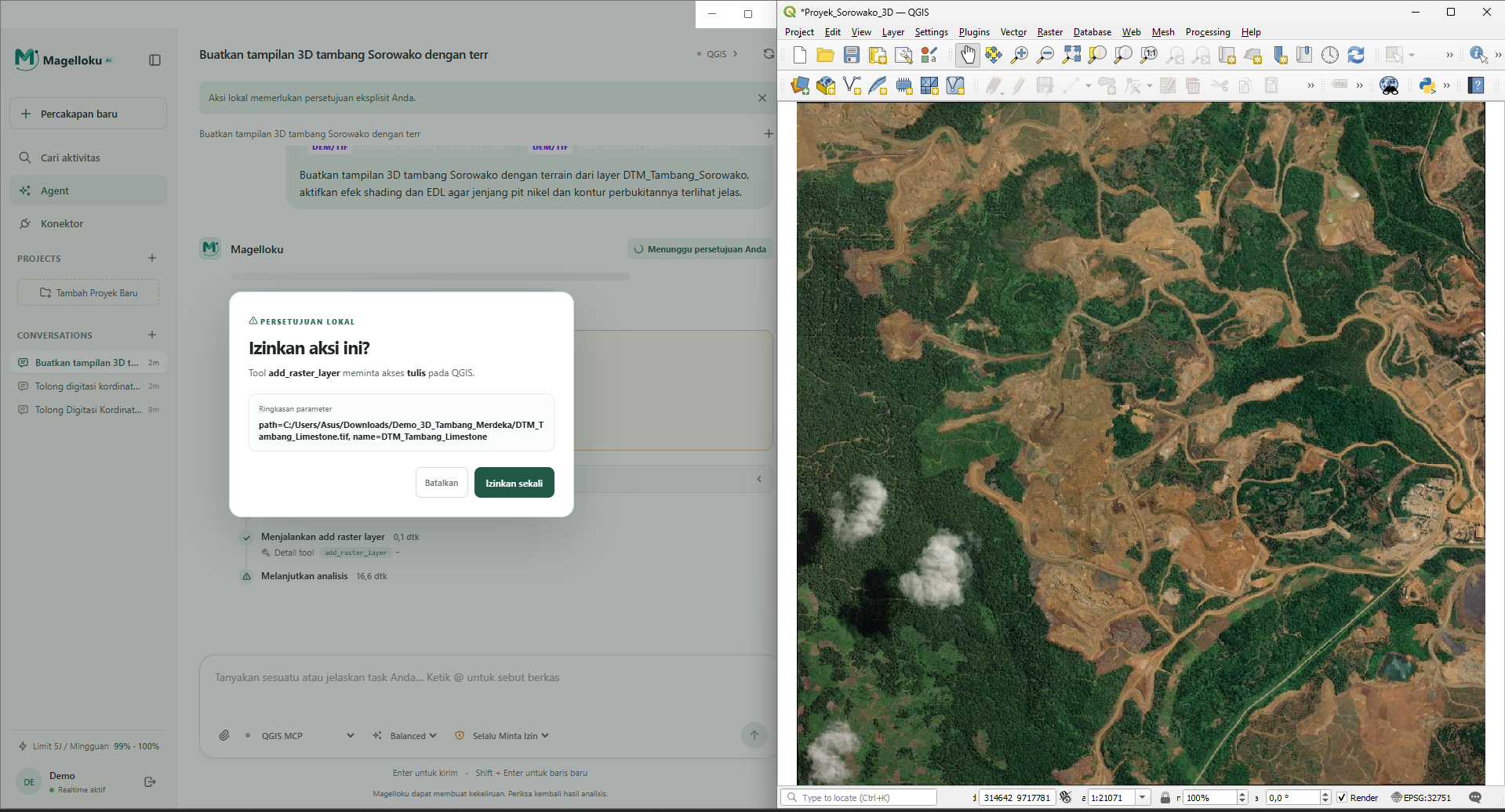Toggle the Render checkbox in the status bar
The height and width of the screenshot is (812, 1505).
pos(1342,798)
